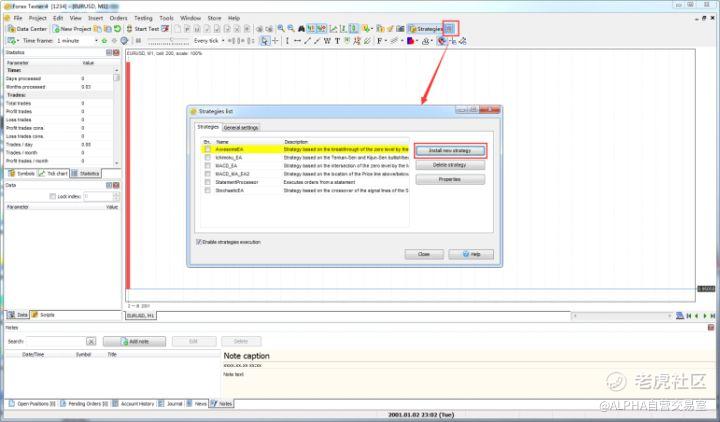Click the zoom out magnifier icon
The image size is (720, 422).
tap(291, 29)
